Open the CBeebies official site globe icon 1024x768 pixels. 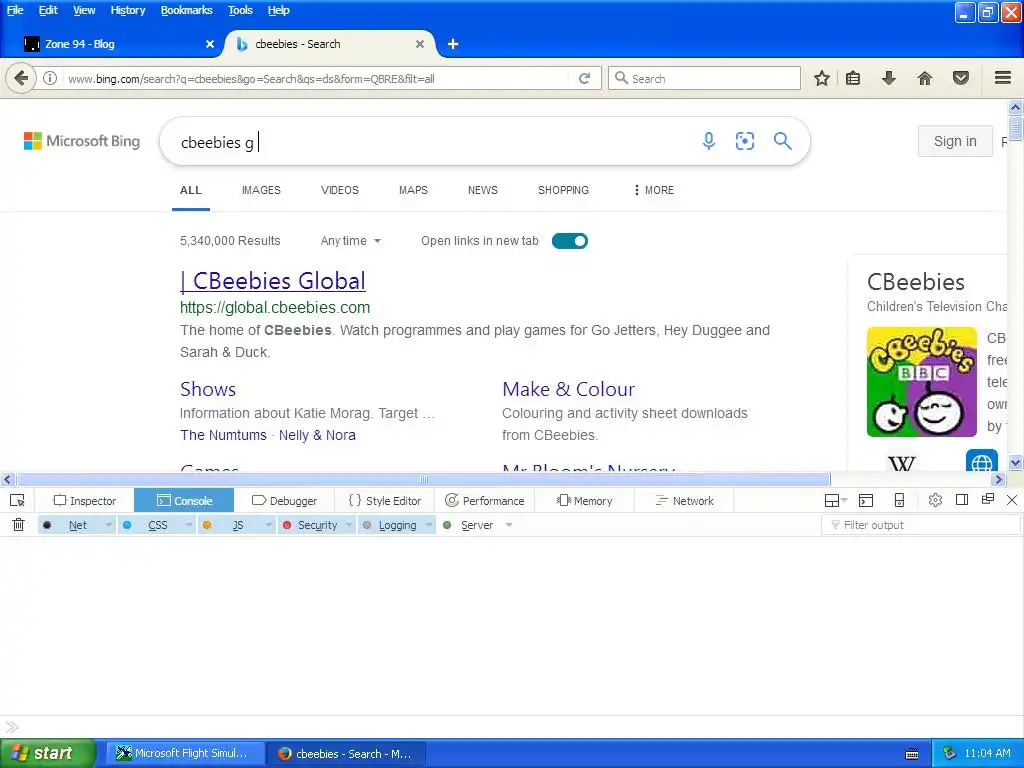pos(982,460)
